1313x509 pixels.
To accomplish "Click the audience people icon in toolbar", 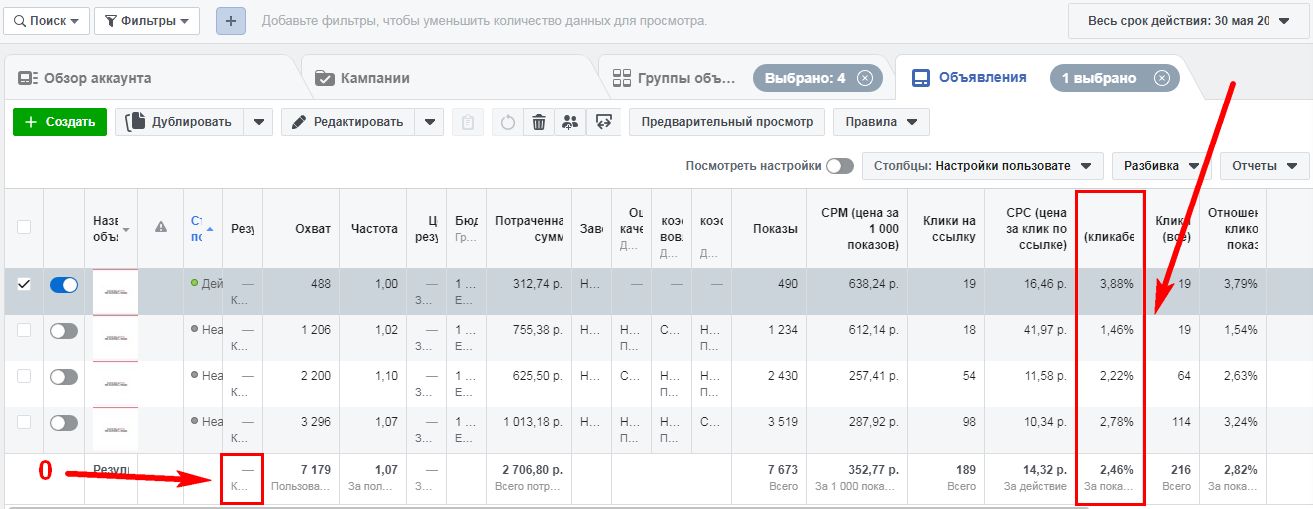I will click(570, 122).
